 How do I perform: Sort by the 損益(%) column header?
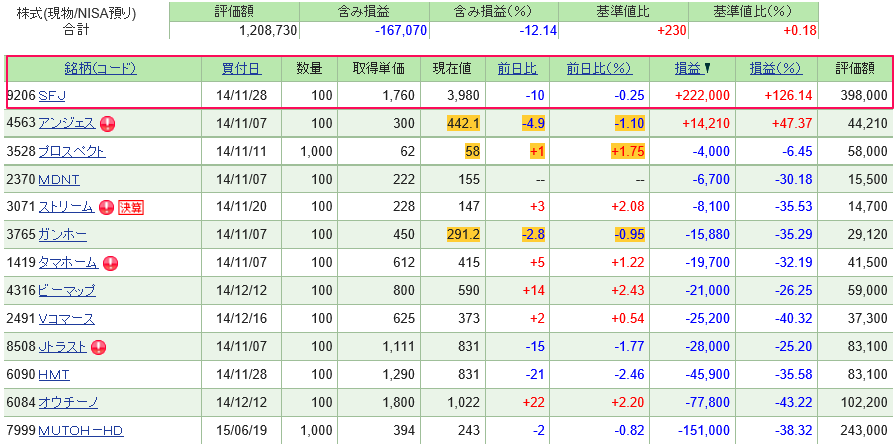[x=775, y=69]
